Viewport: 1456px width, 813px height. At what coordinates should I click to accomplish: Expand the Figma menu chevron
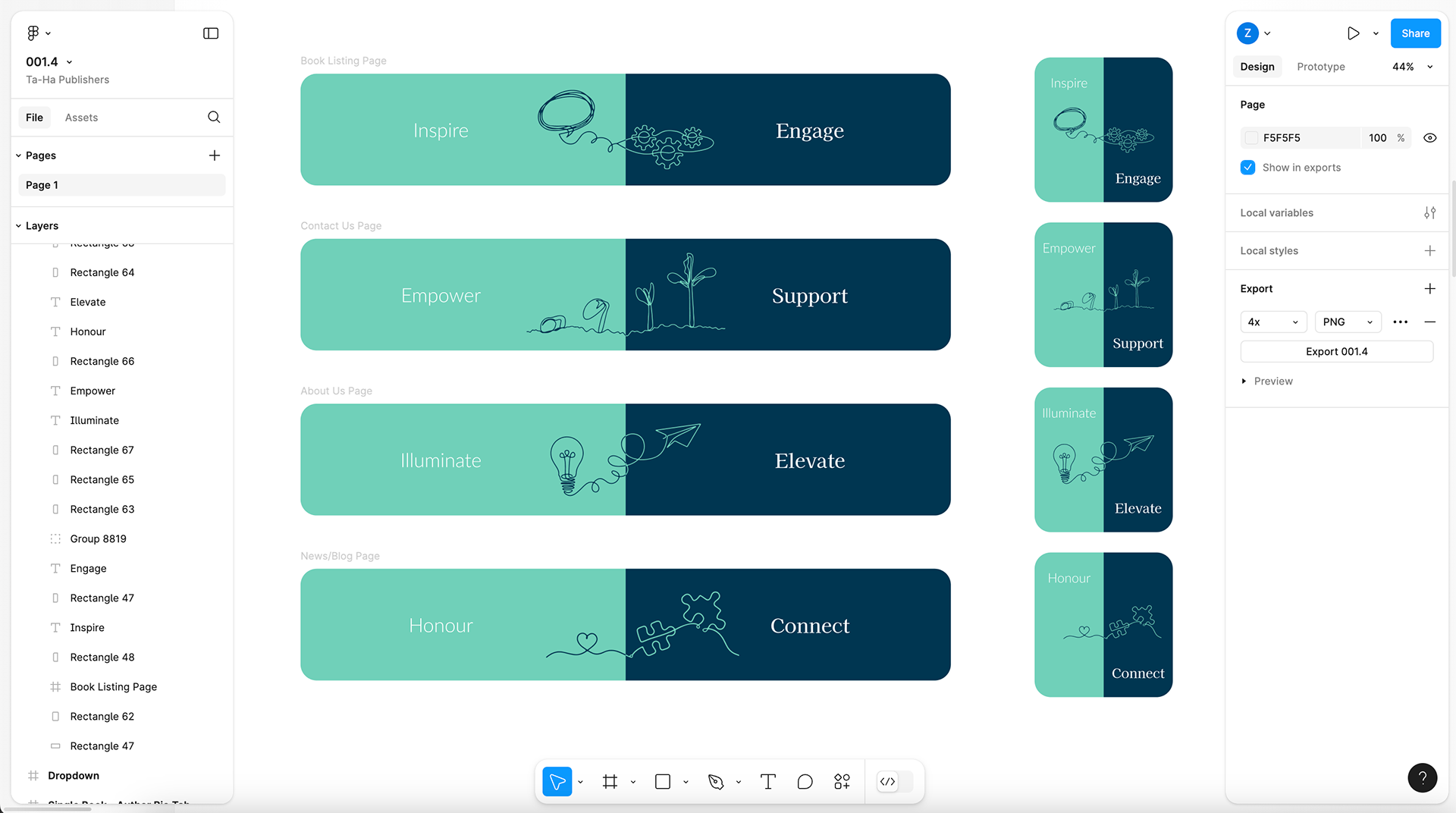pos(49,33)
